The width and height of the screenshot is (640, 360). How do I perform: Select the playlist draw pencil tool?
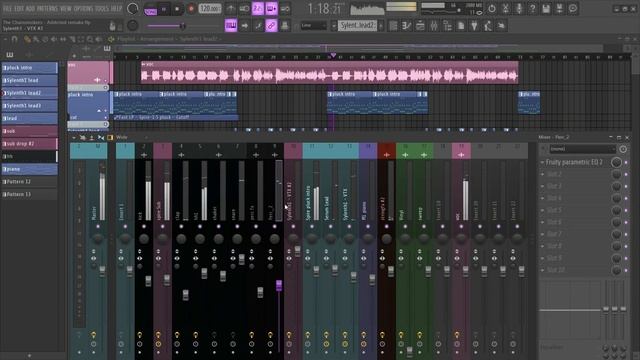(27, 39)
